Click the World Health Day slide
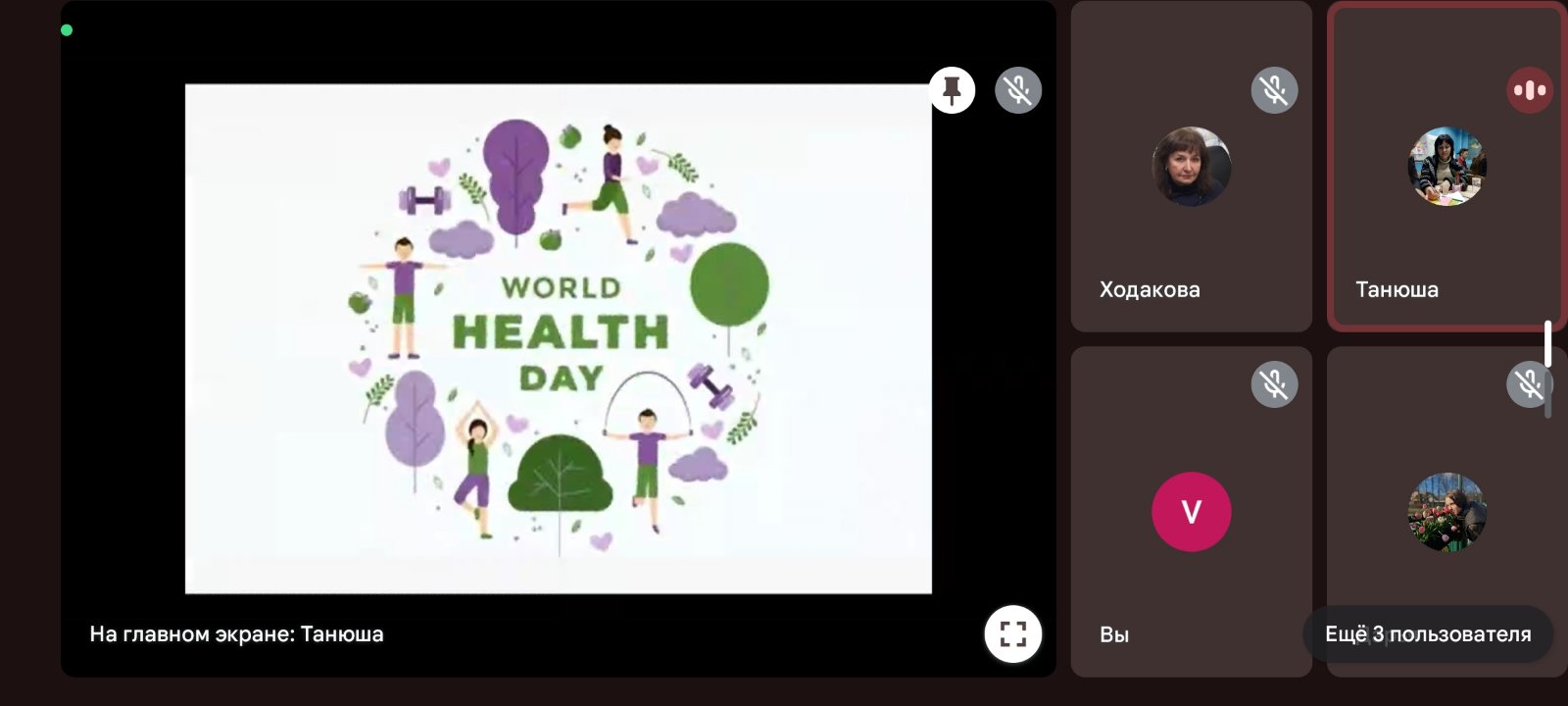Image resolution: width=1568 pixels, height=706 pixels. [559, 338]
